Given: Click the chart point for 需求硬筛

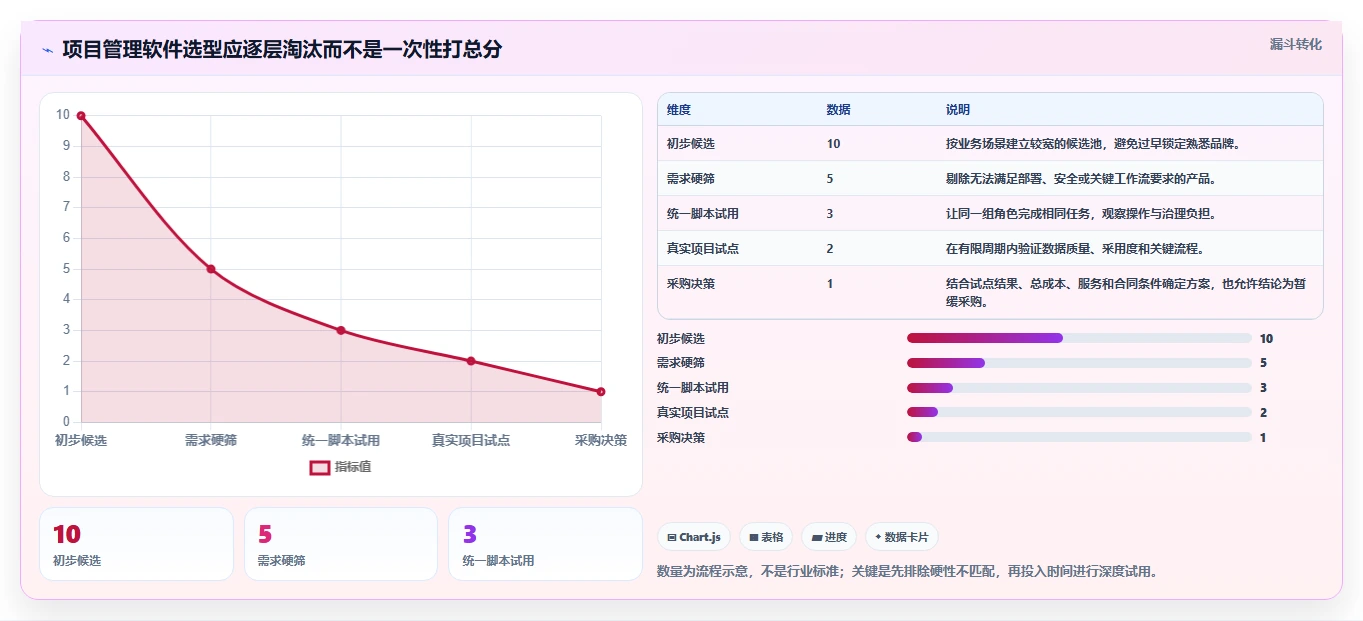Looking at the screenshot, I should tap(211, 269).
